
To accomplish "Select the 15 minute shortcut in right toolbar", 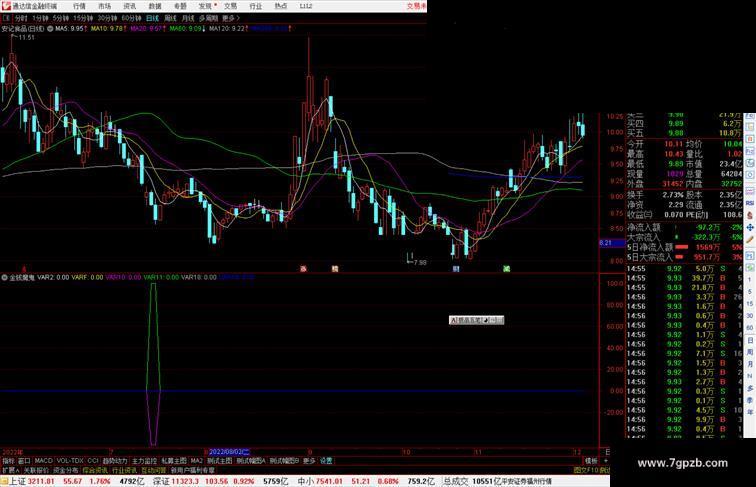I will click(750, 304).
